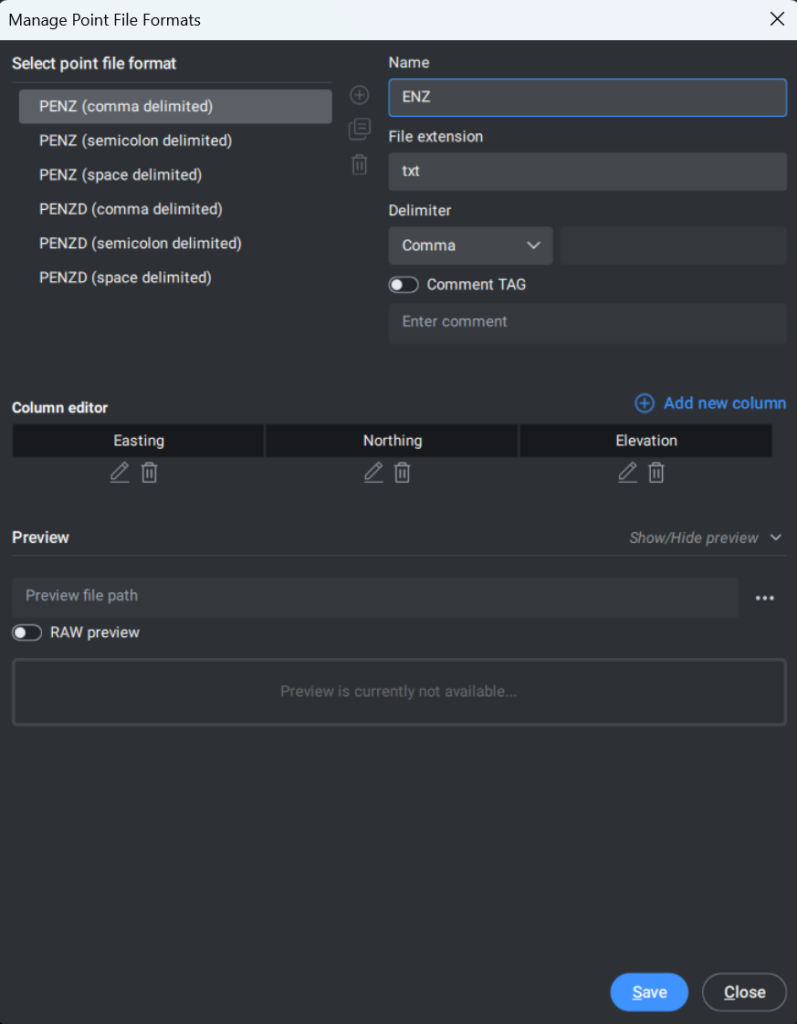Delete the Northing column

click(x=402, y=472)
